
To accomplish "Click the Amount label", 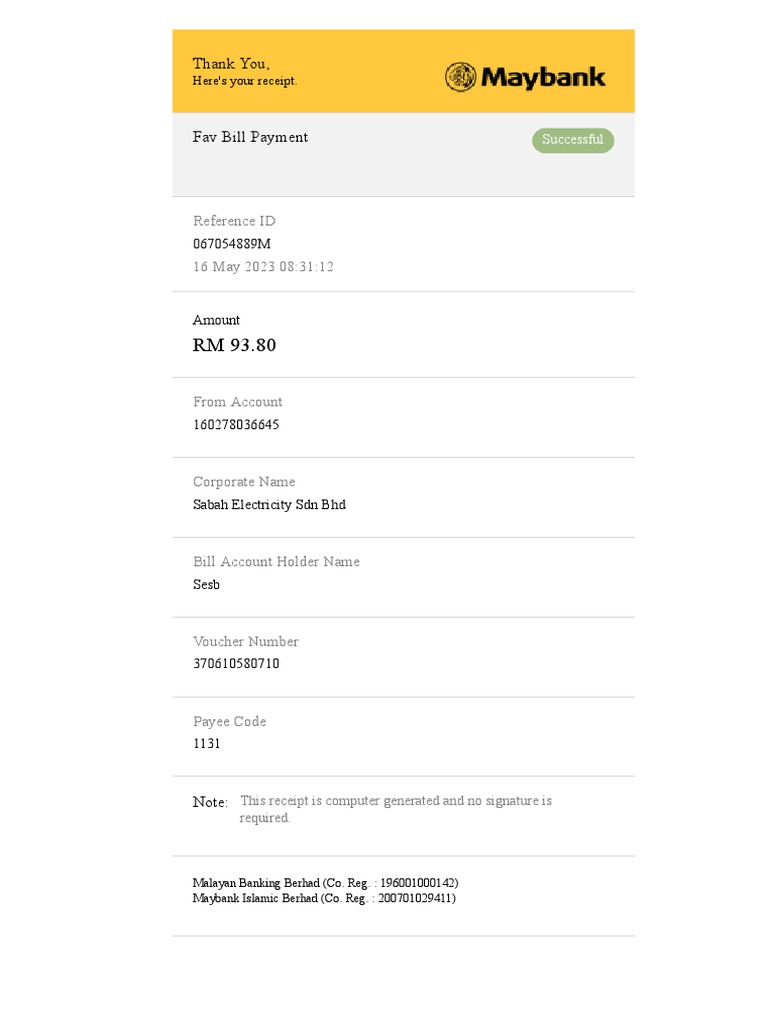I will [x=216, y=320].
